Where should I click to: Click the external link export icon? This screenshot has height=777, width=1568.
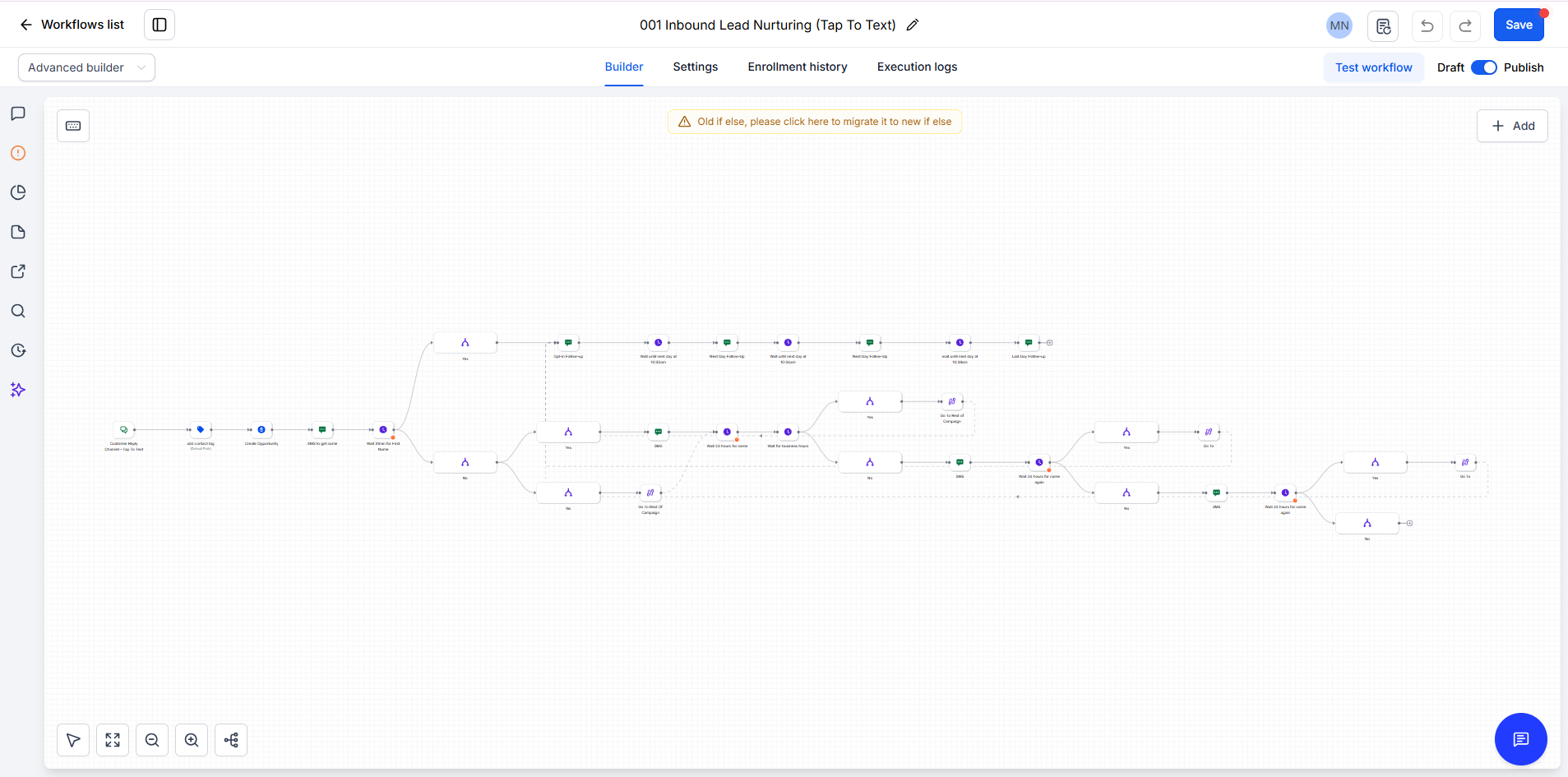pos(18,271)
